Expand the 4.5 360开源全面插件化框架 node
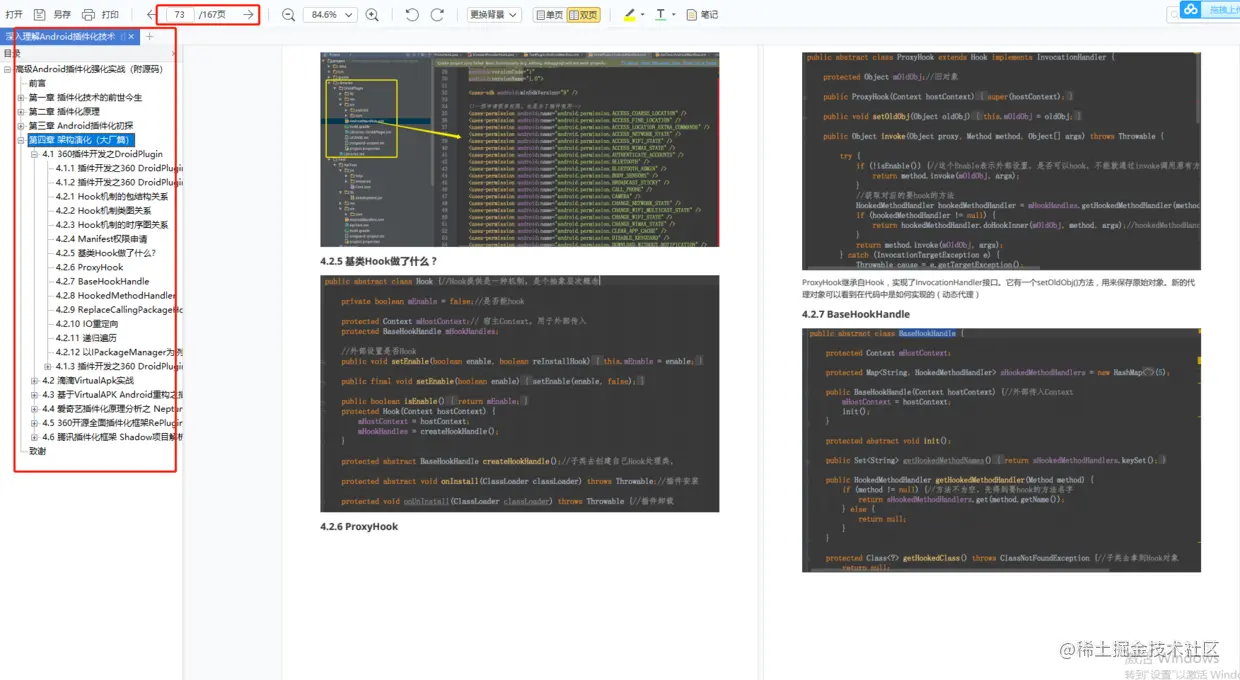 35,422
